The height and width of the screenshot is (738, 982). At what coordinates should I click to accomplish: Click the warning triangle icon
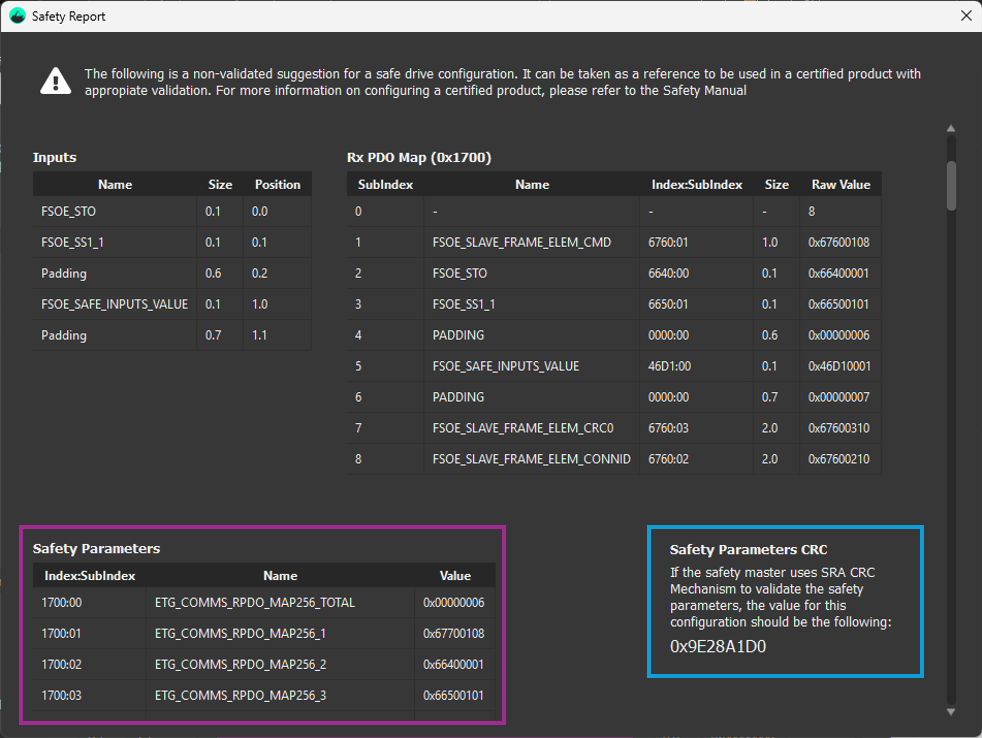pos(55,81)
